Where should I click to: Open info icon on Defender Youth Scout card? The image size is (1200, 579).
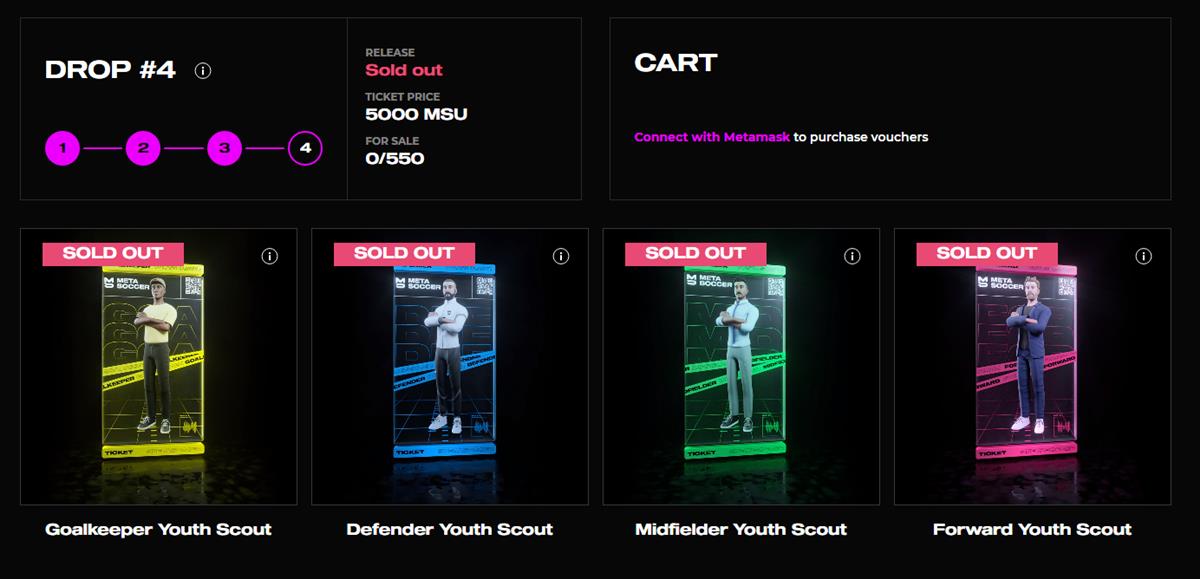coord(561,256)
